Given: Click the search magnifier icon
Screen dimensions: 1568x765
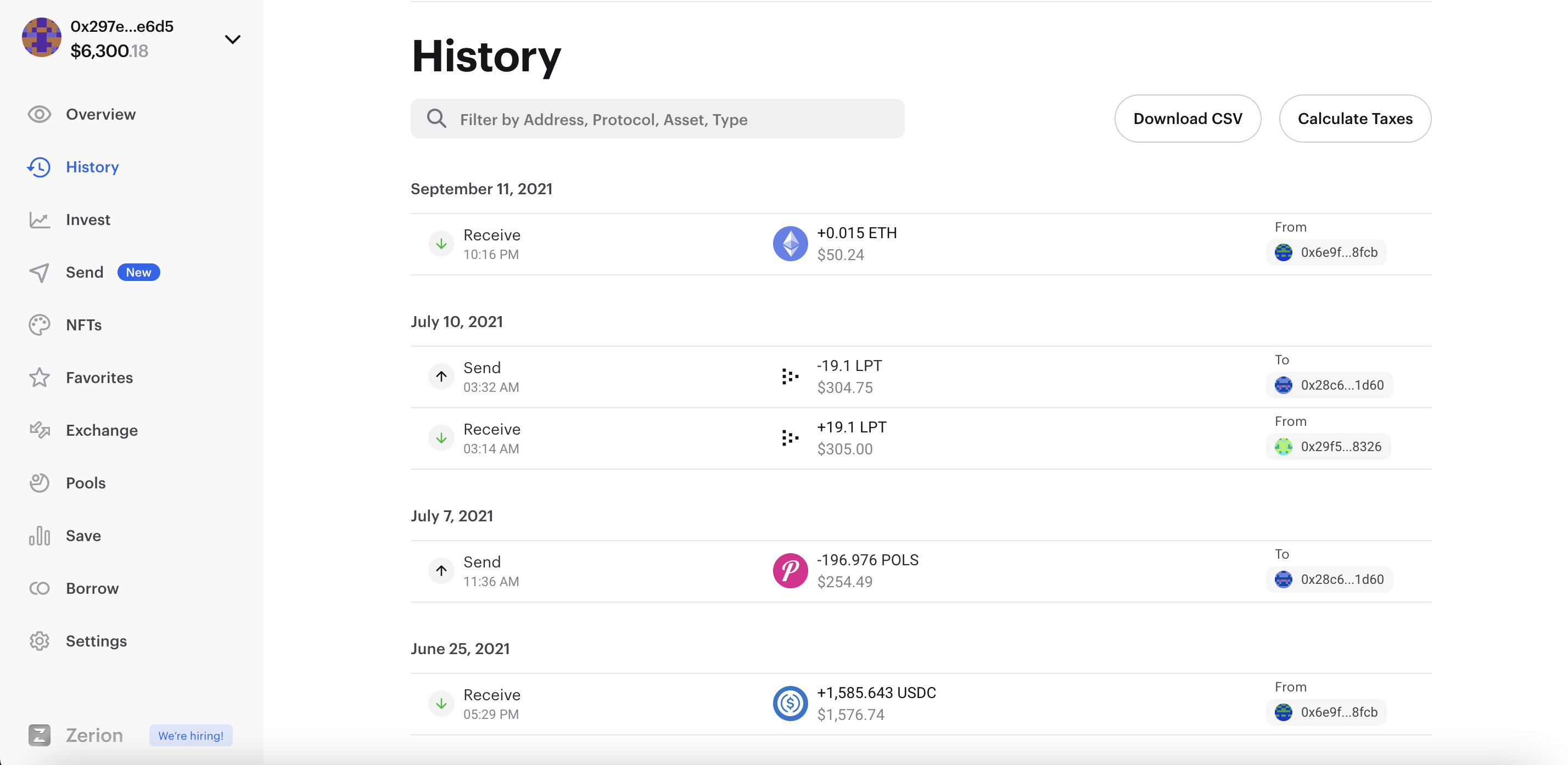Looking at the screenshot, I should click(x=436, y=119).
